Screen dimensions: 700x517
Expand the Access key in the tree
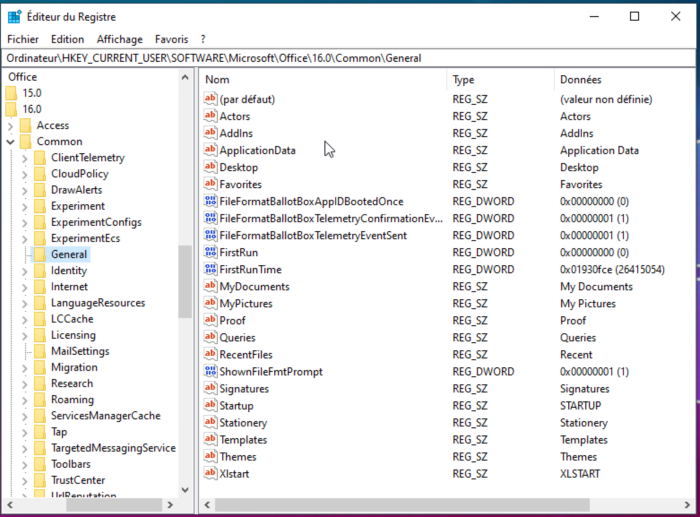10,126
